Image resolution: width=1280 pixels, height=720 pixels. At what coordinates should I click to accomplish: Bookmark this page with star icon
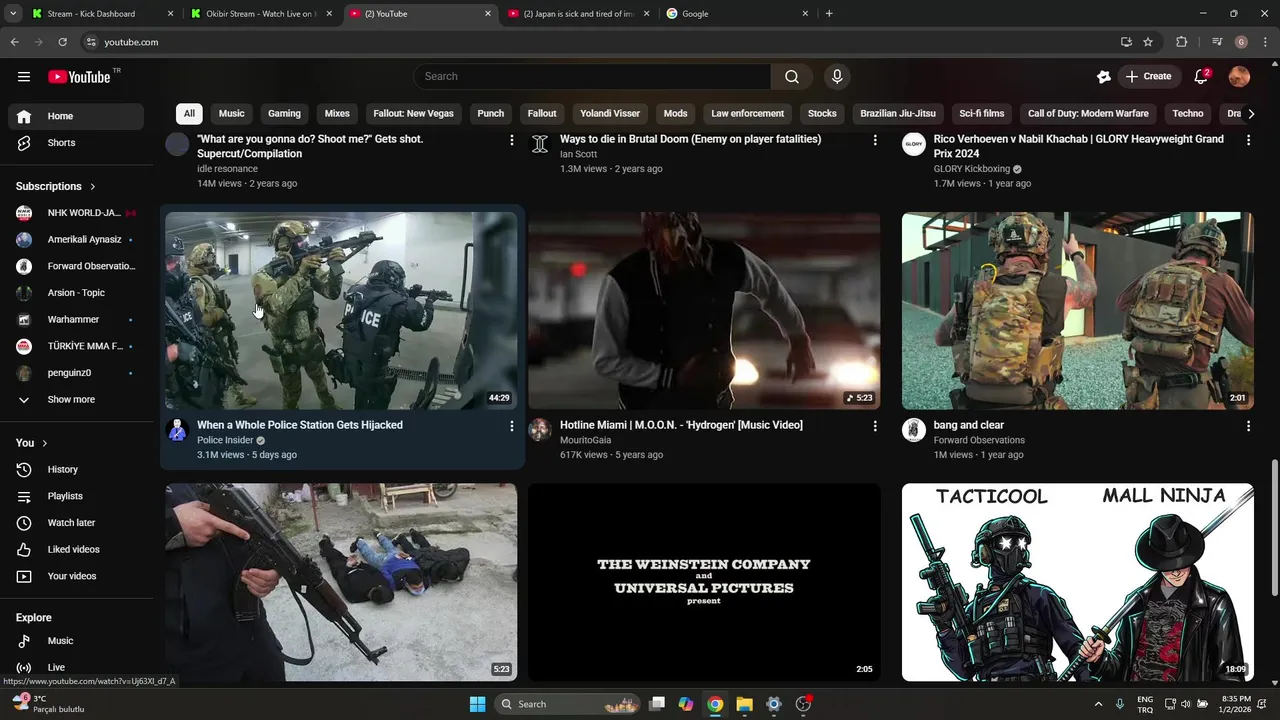click(x=1148, y=42)
